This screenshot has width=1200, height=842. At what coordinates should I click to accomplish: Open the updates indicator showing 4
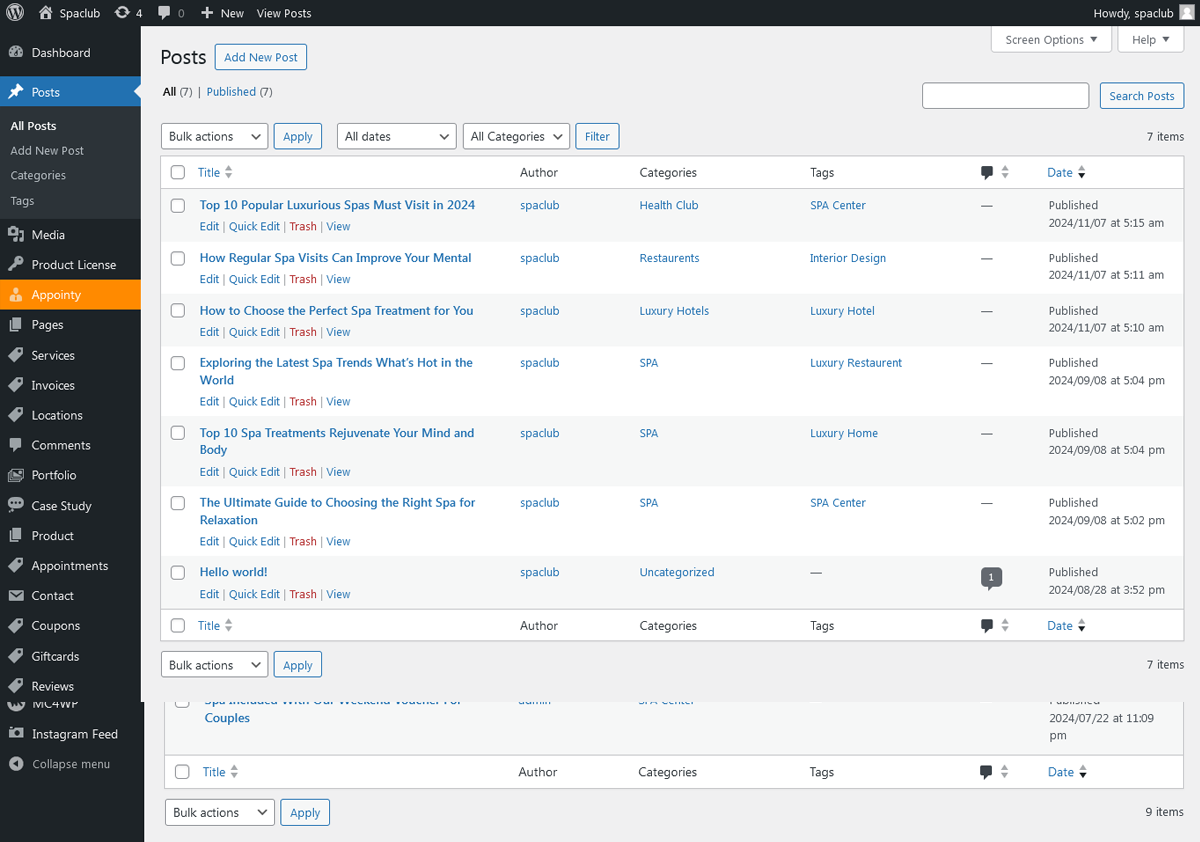129,13
